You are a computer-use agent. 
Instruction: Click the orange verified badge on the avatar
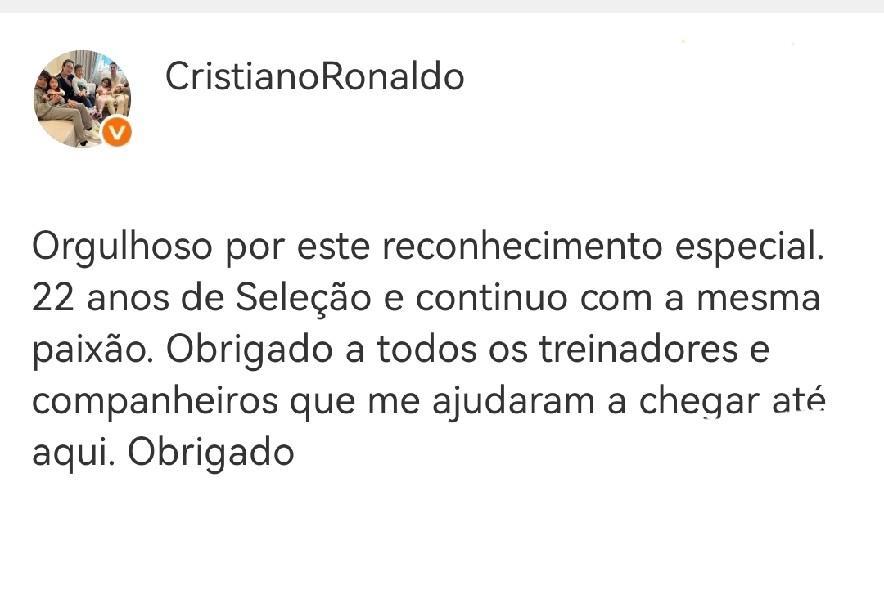click(118, 132)
